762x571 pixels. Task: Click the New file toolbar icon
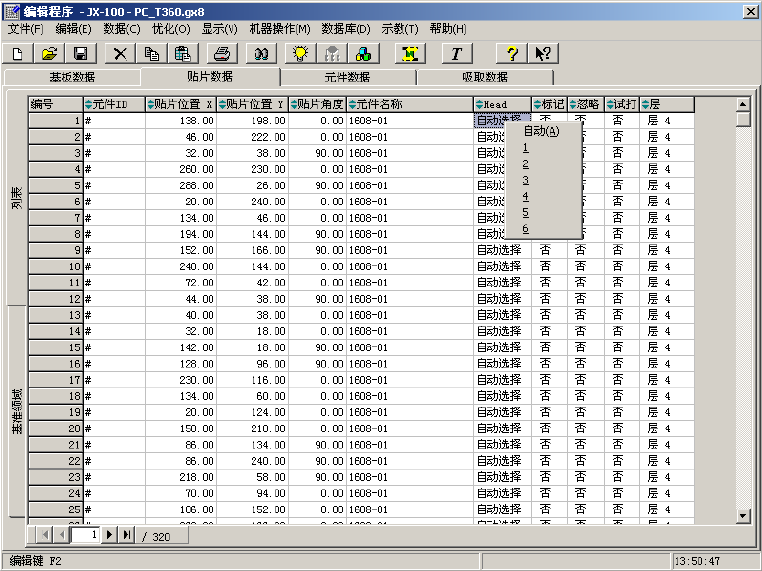18,53
